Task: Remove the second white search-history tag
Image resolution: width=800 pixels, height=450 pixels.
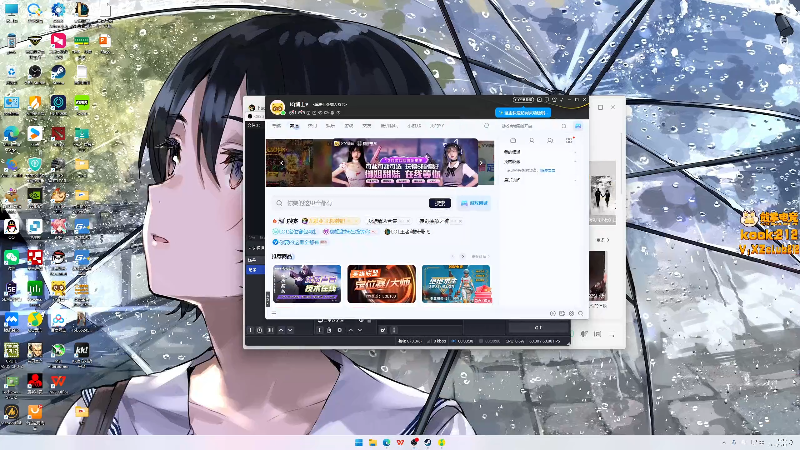Action: (460, 221)
